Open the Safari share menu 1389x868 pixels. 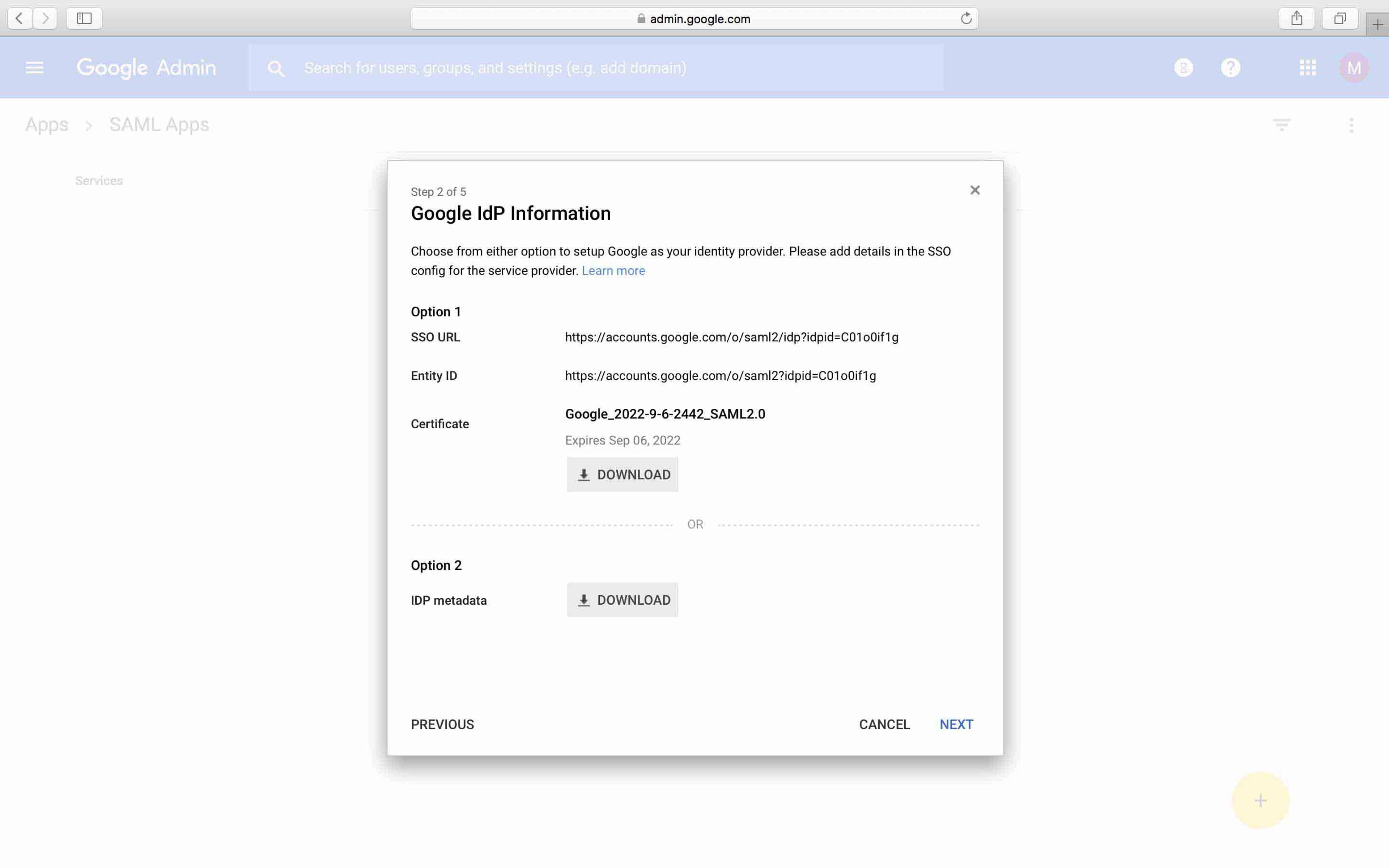click(1297, 18)
